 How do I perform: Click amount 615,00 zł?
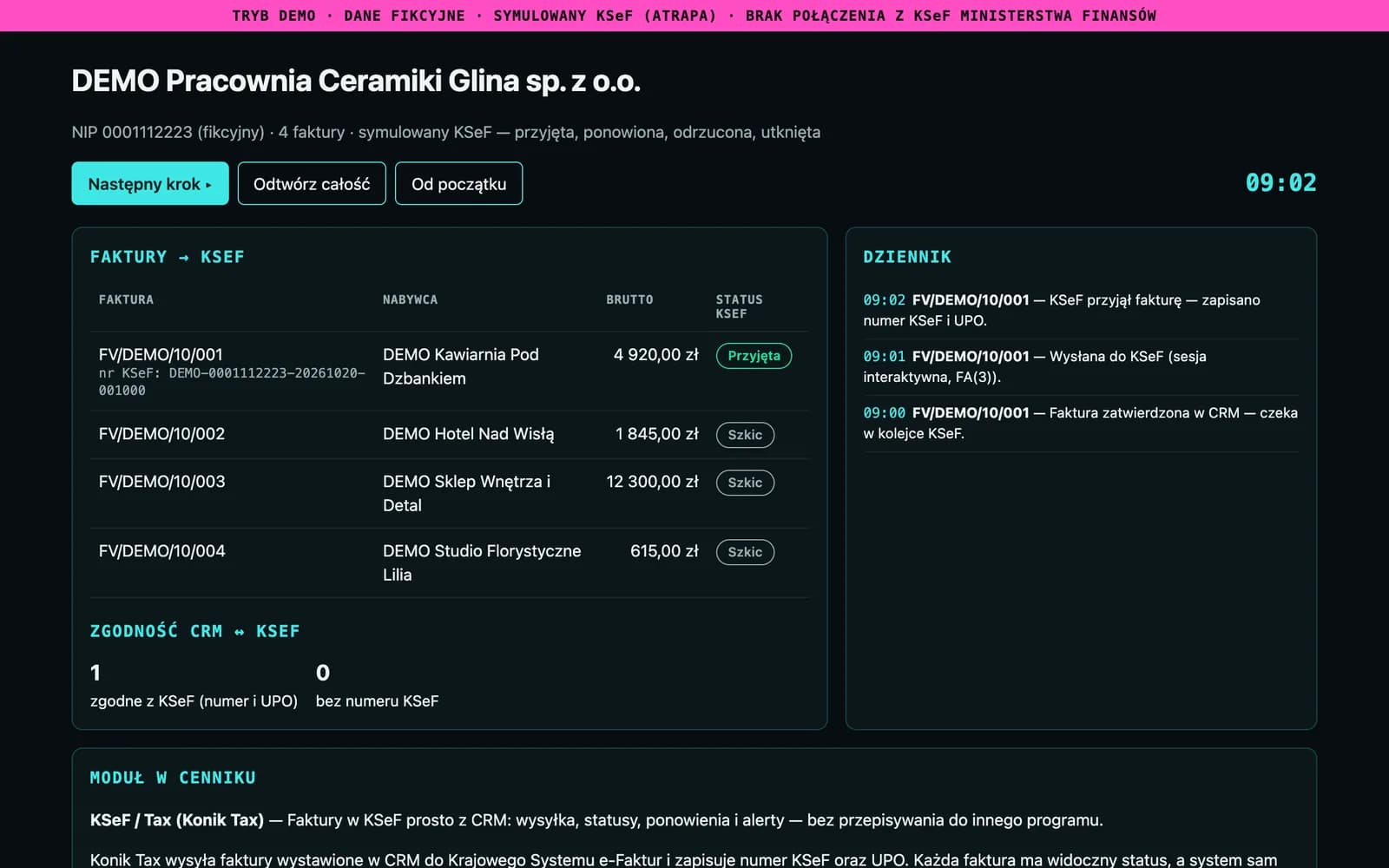pos(664,550)
